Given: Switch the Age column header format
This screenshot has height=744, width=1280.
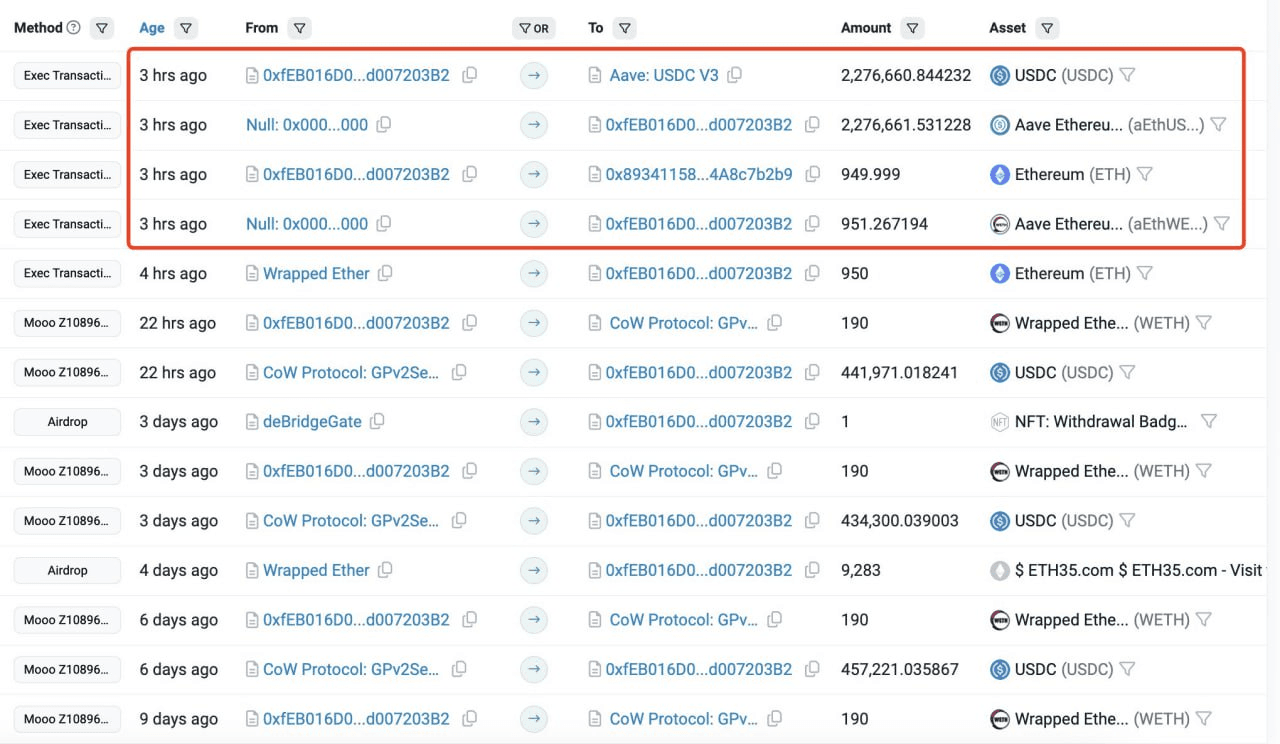Looking at the screenshot, I should [152, 28].
